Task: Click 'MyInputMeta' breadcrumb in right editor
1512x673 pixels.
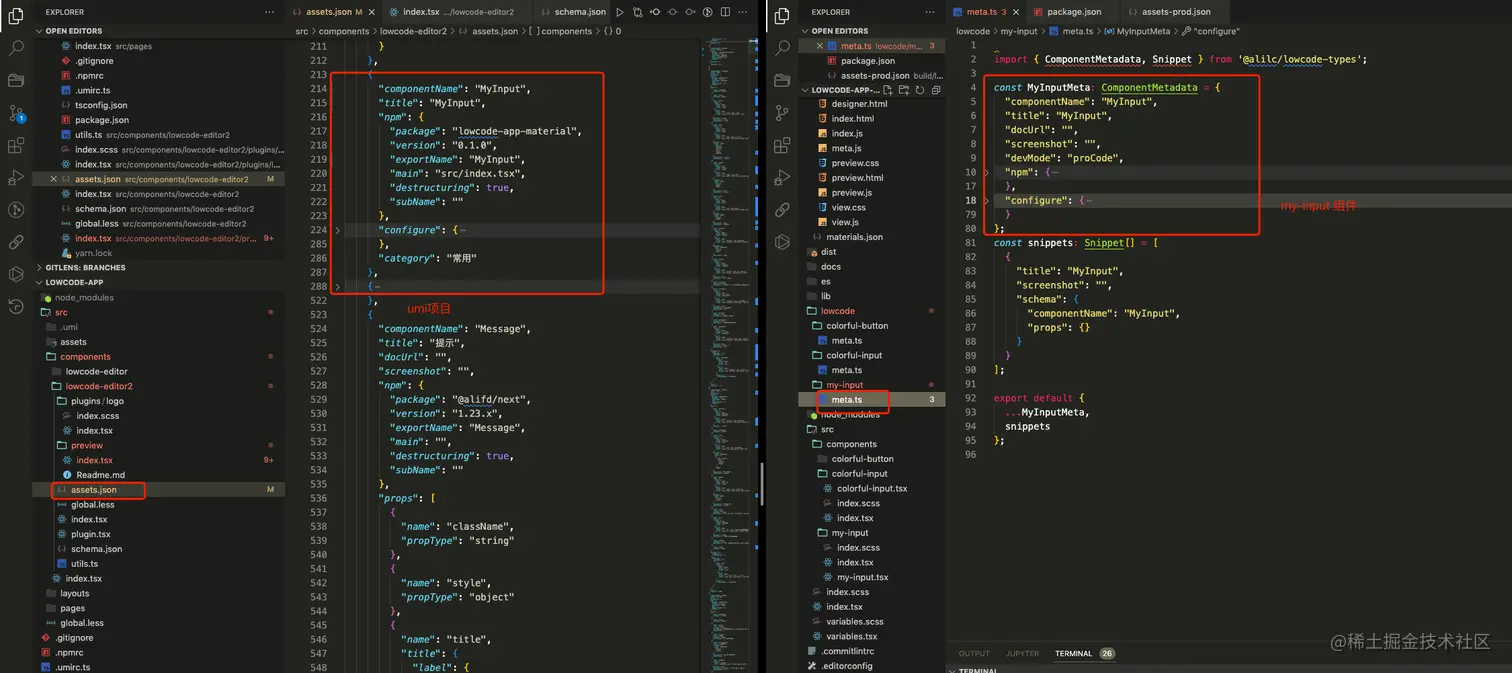Action: point(1143,31)
